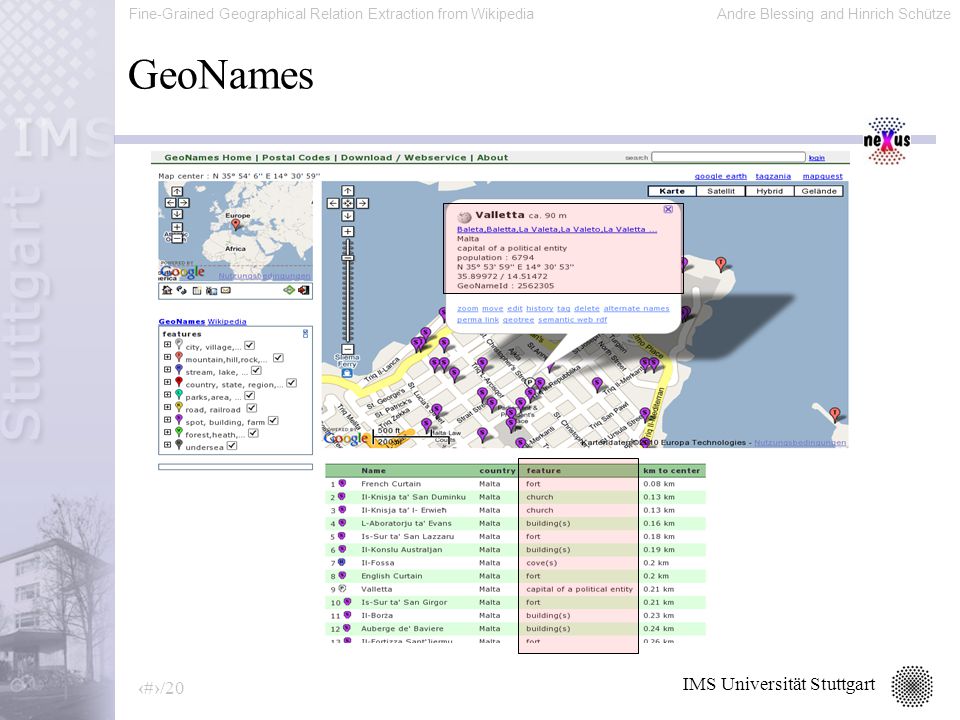The height and width of the screenshot is (720, 960).
Task: Pan the main map down
Action: (348, 216)
